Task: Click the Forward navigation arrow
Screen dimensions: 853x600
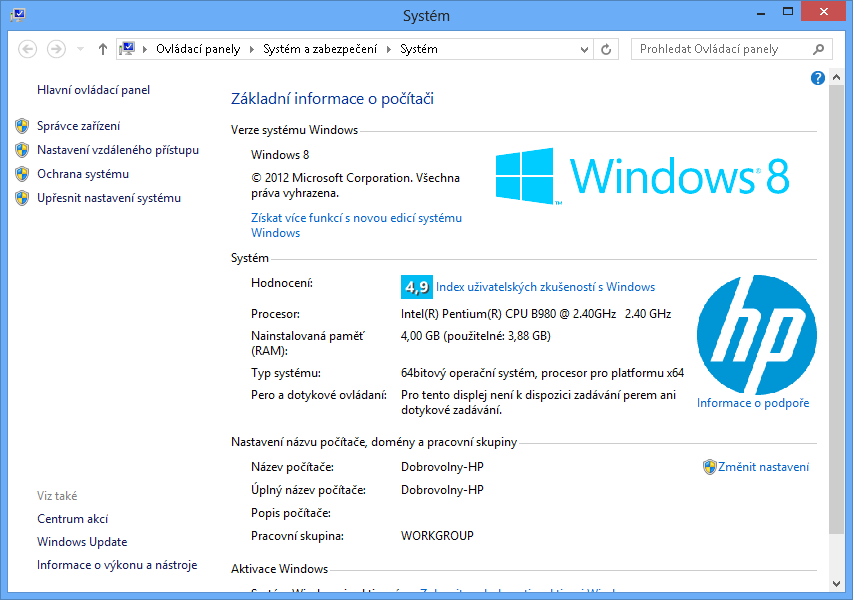Action: pos(56,50)
